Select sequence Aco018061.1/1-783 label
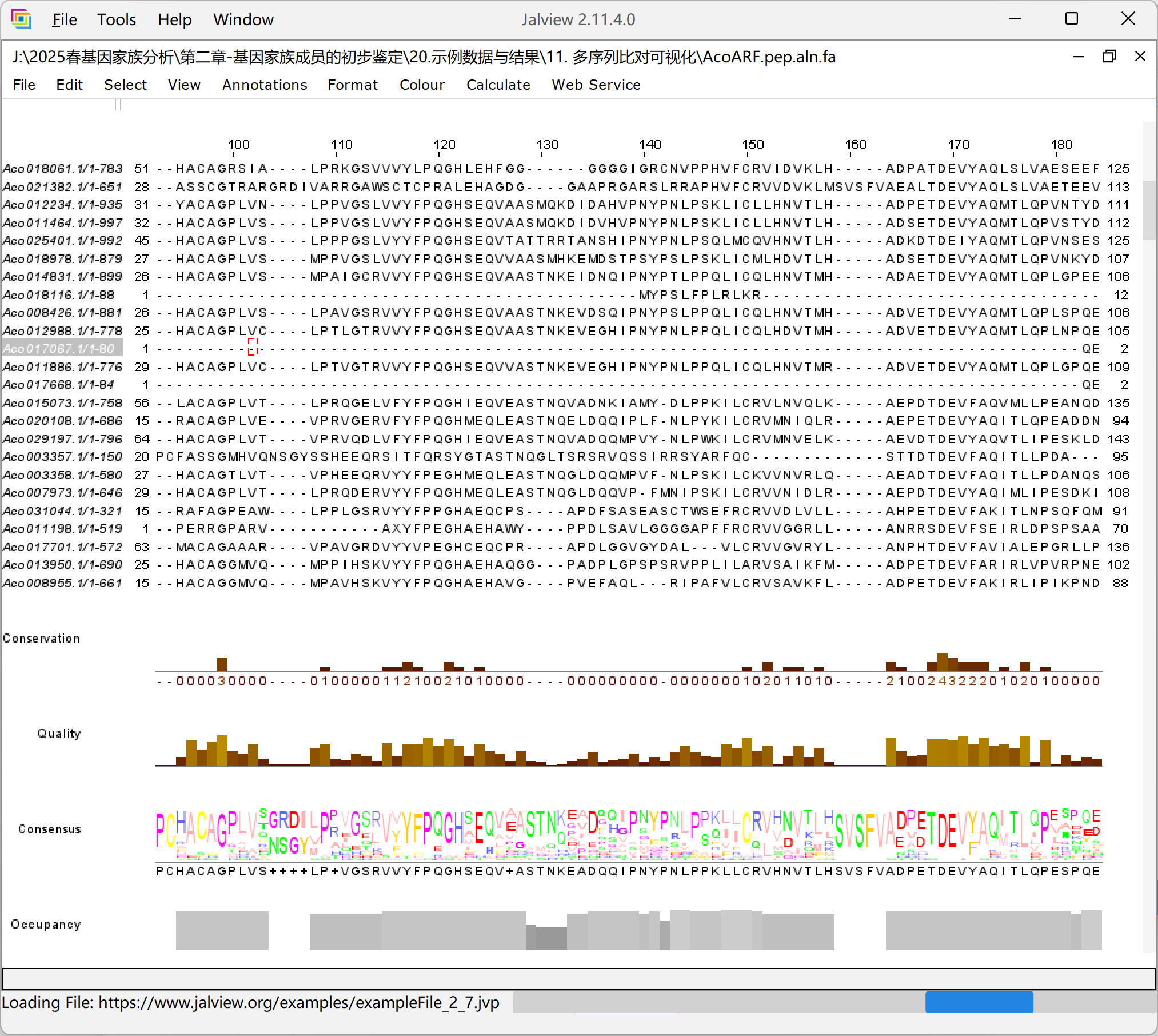The width and height of the screenshot is (1158, 1036). coord(62,169)
